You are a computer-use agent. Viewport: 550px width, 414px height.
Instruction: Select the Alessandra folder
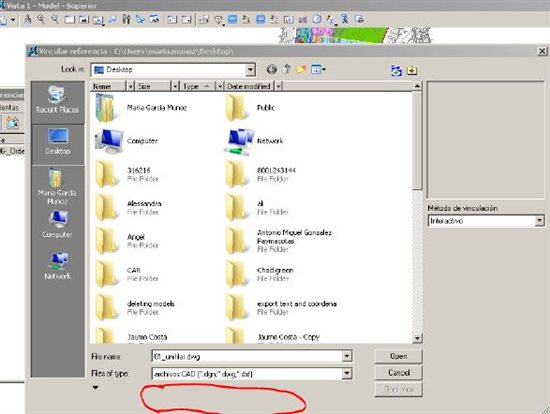pos(128,208)
